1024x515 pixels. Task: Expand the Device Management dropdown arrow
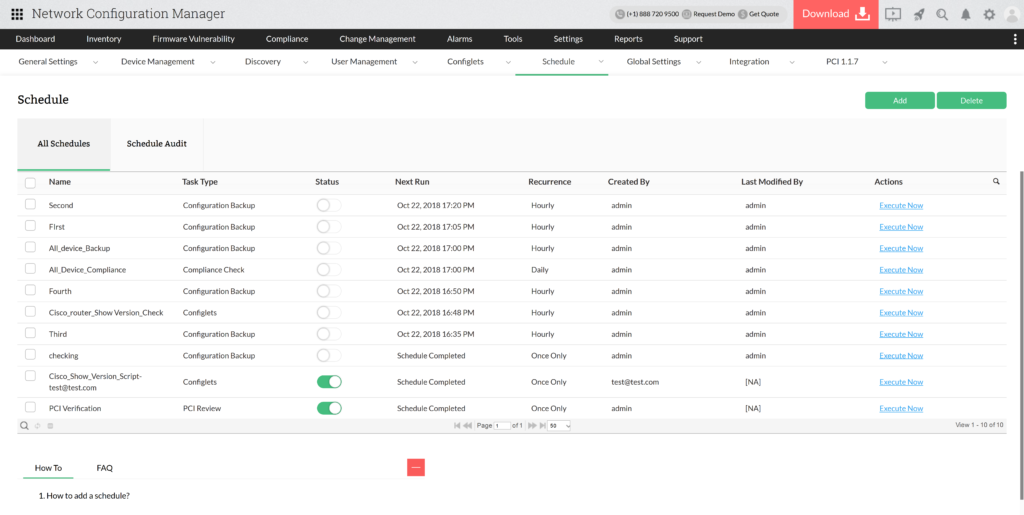(x=214, y=62)
